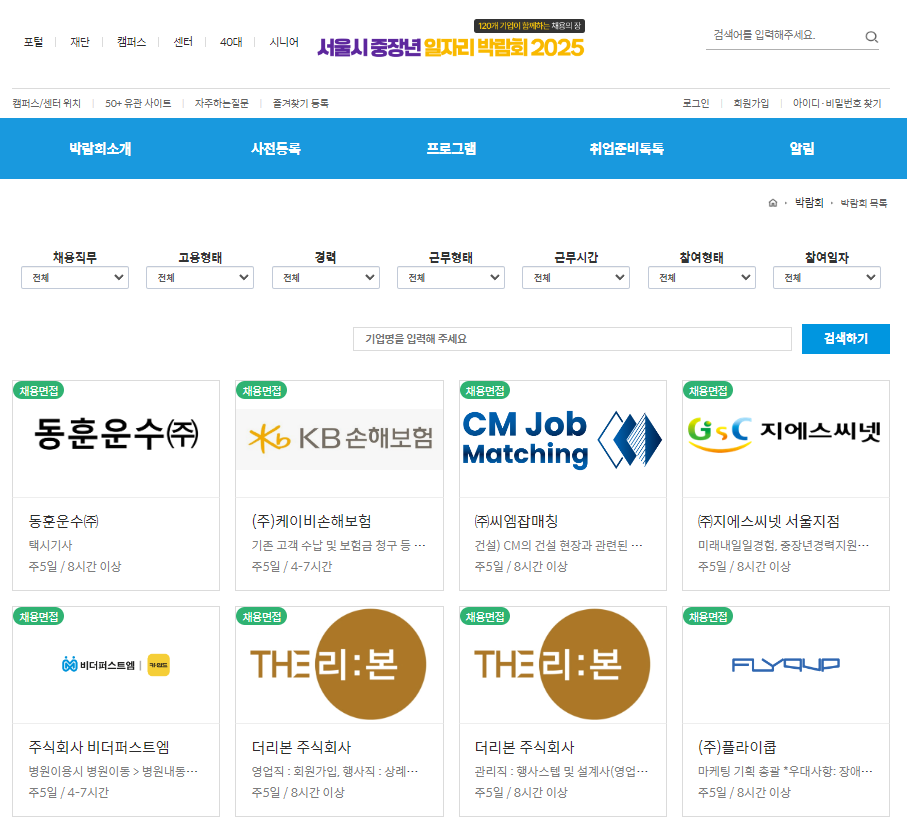Expand the 참여형태 dropdown
The height and width of the screenshot is (822, 907).
click(x=702, y=278)
